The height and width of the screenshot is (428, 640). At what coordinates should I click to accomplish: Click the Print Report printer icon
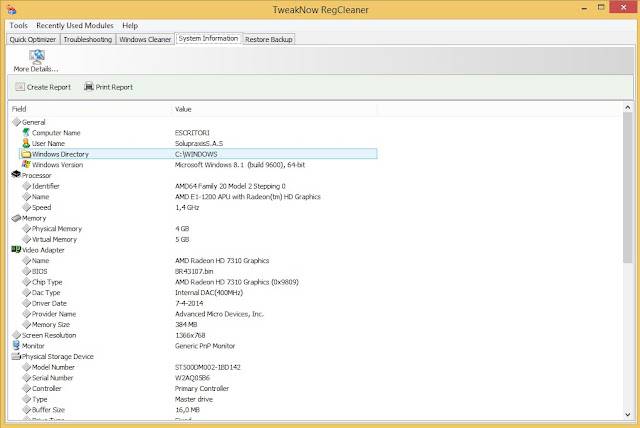[x=89, y=86]
